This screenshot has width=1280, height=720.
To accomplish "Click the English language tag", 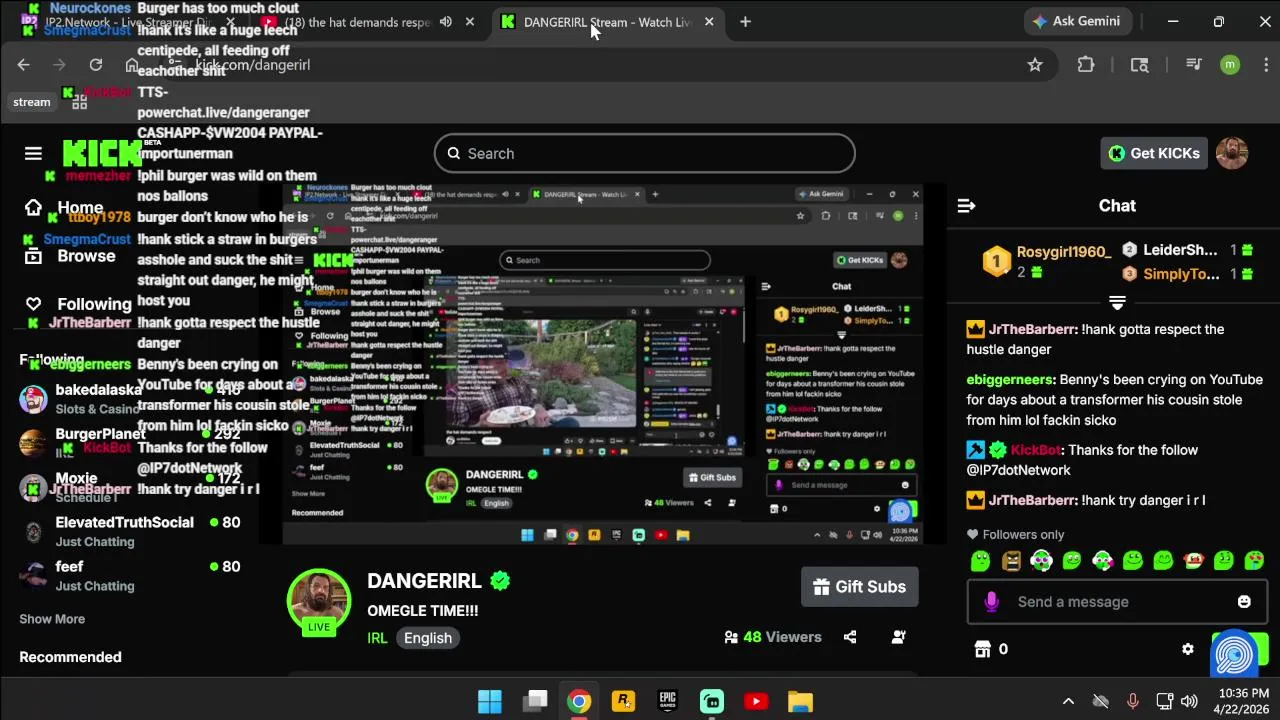I will (x=428, y=638).
